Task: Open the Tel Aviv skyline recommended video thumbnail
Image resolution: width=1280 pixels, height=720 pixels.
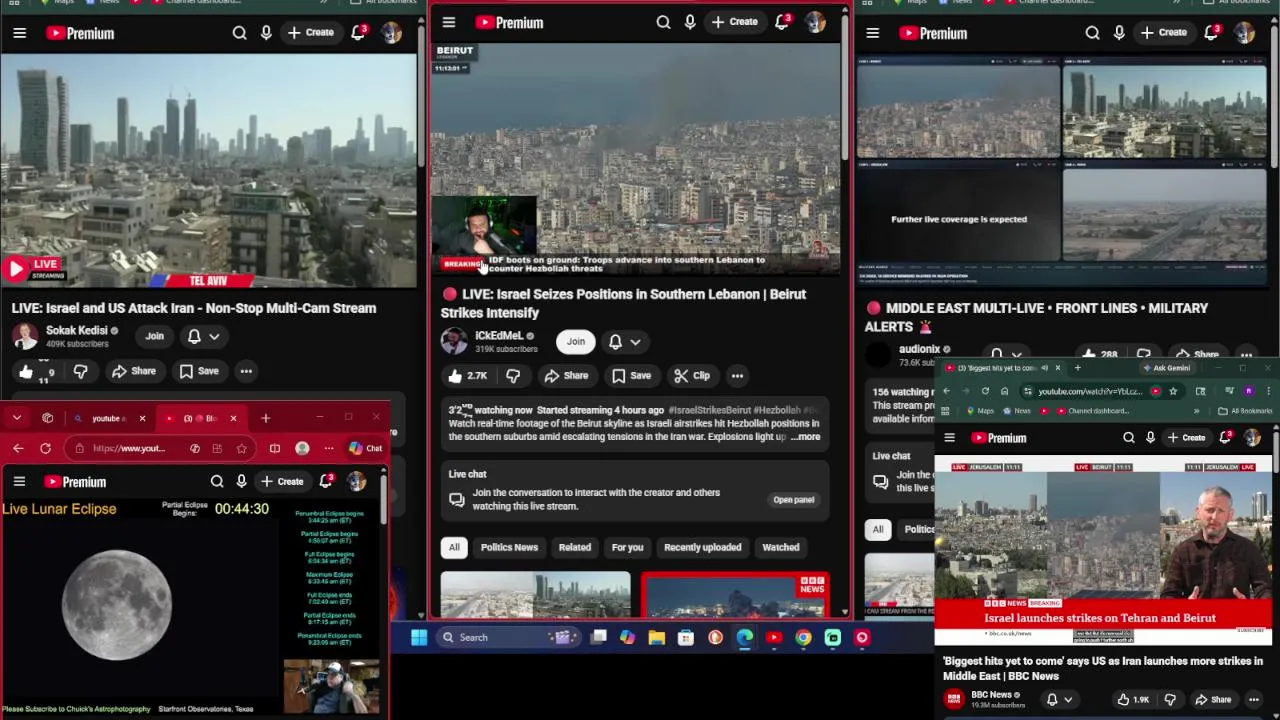Action: tap(535, 595)
